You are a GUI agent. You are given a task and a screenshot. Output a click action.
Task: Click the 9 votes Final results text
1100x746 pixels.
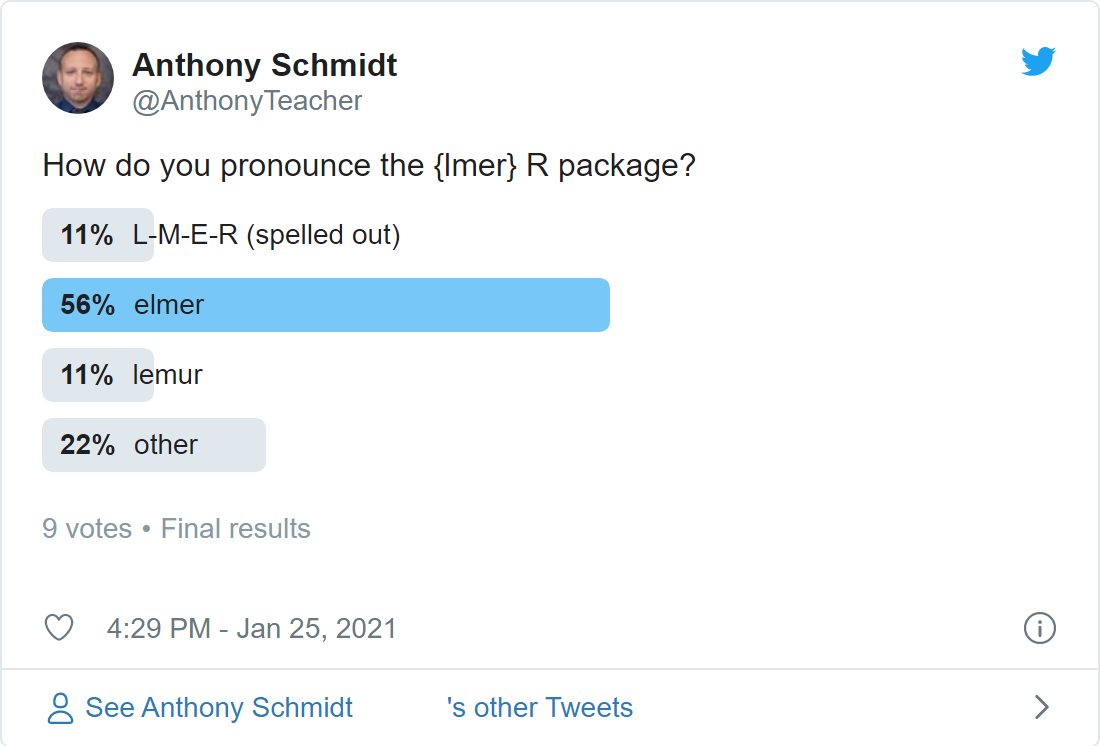(176, 528)
